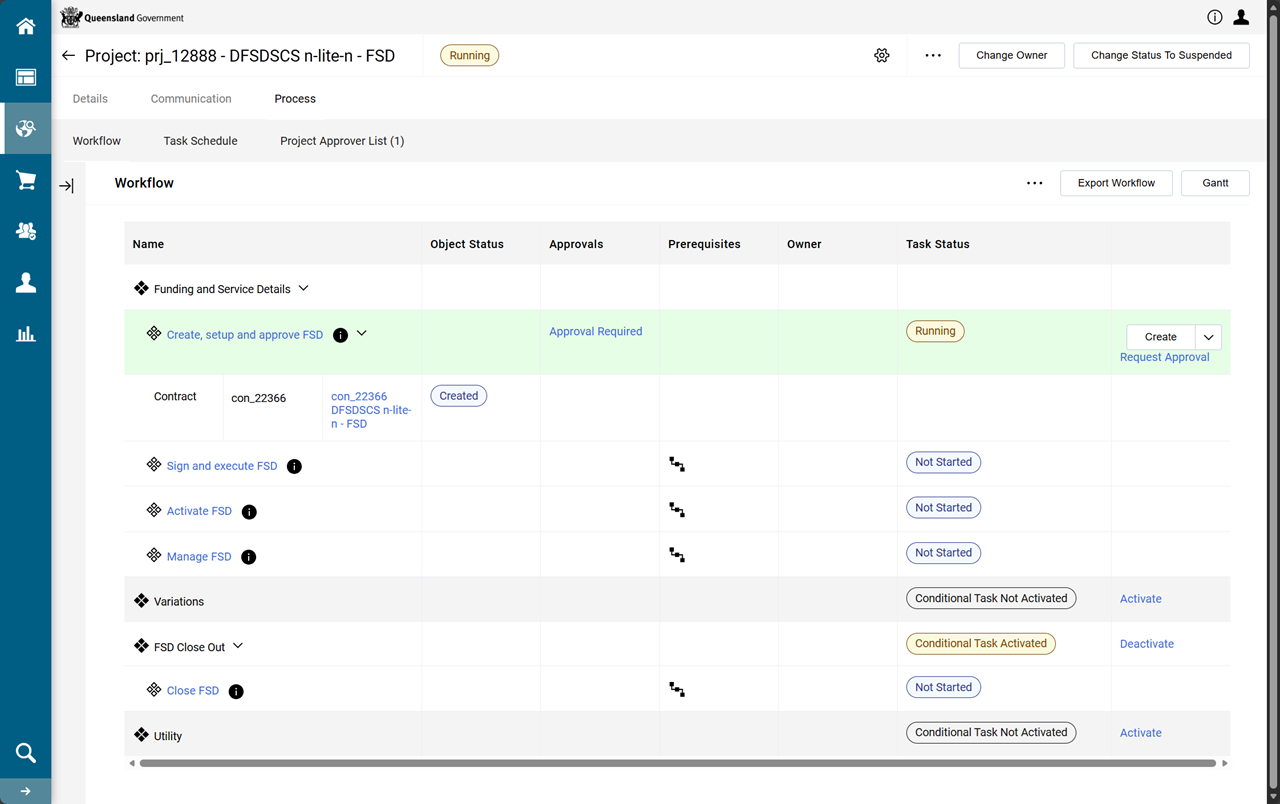Toggle the workflow side panel arrow
The width and height of the screenshot is (1280, 804).
[66, 186]
